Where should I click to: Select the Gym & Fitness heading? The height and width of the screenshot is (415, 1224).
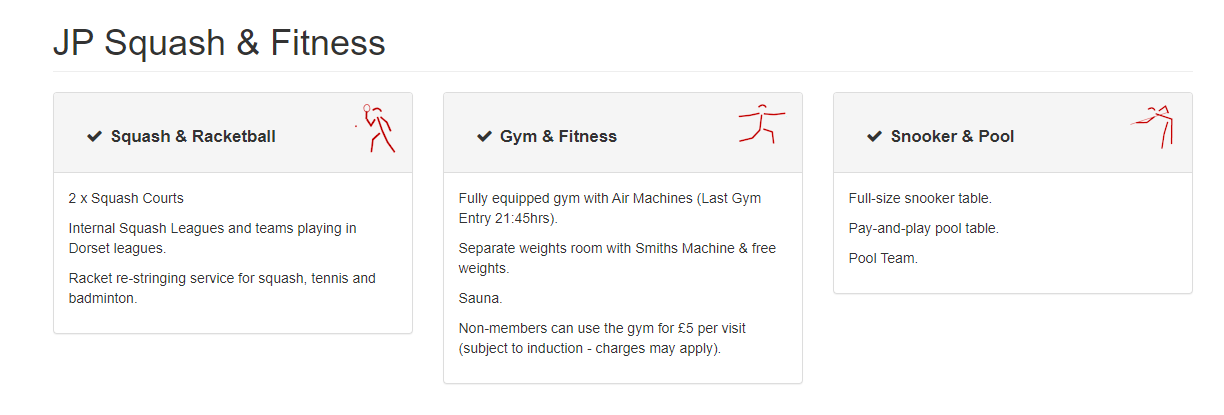pyautogui.click(x=558, y=136)
